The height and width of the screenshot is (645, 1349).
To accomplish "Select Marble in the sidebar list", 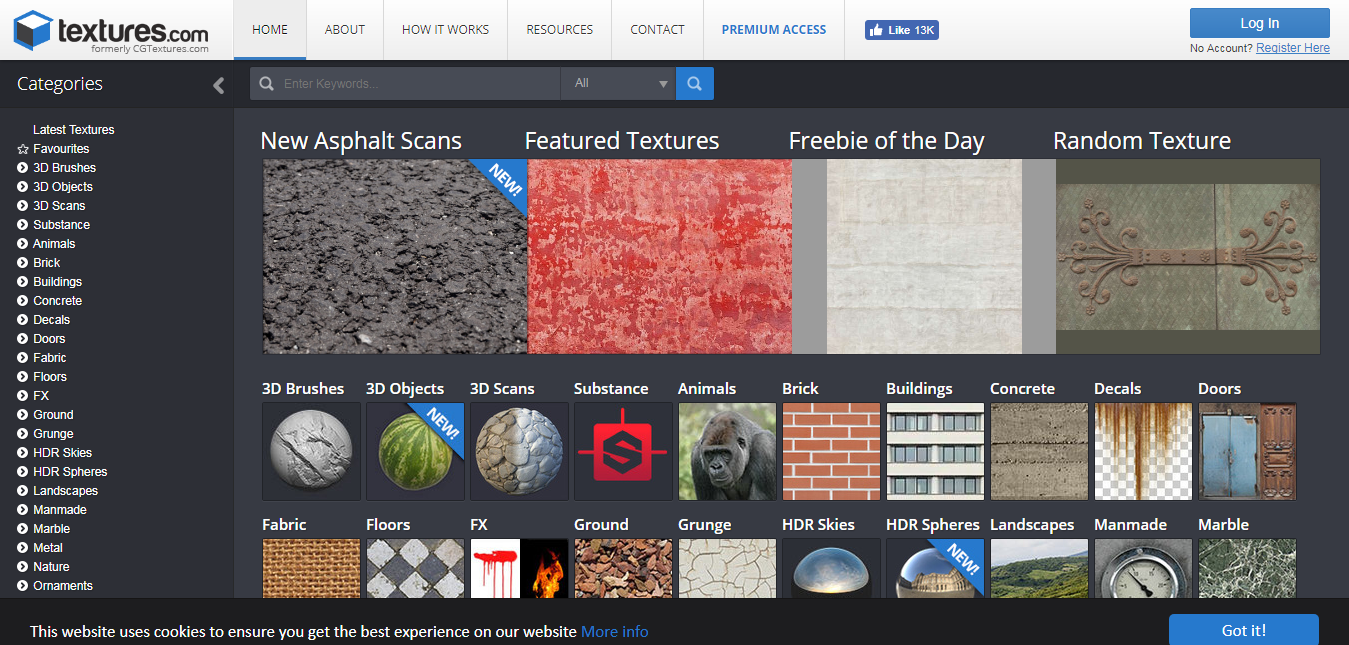I will pyautogui.click(x=51, y=529).
